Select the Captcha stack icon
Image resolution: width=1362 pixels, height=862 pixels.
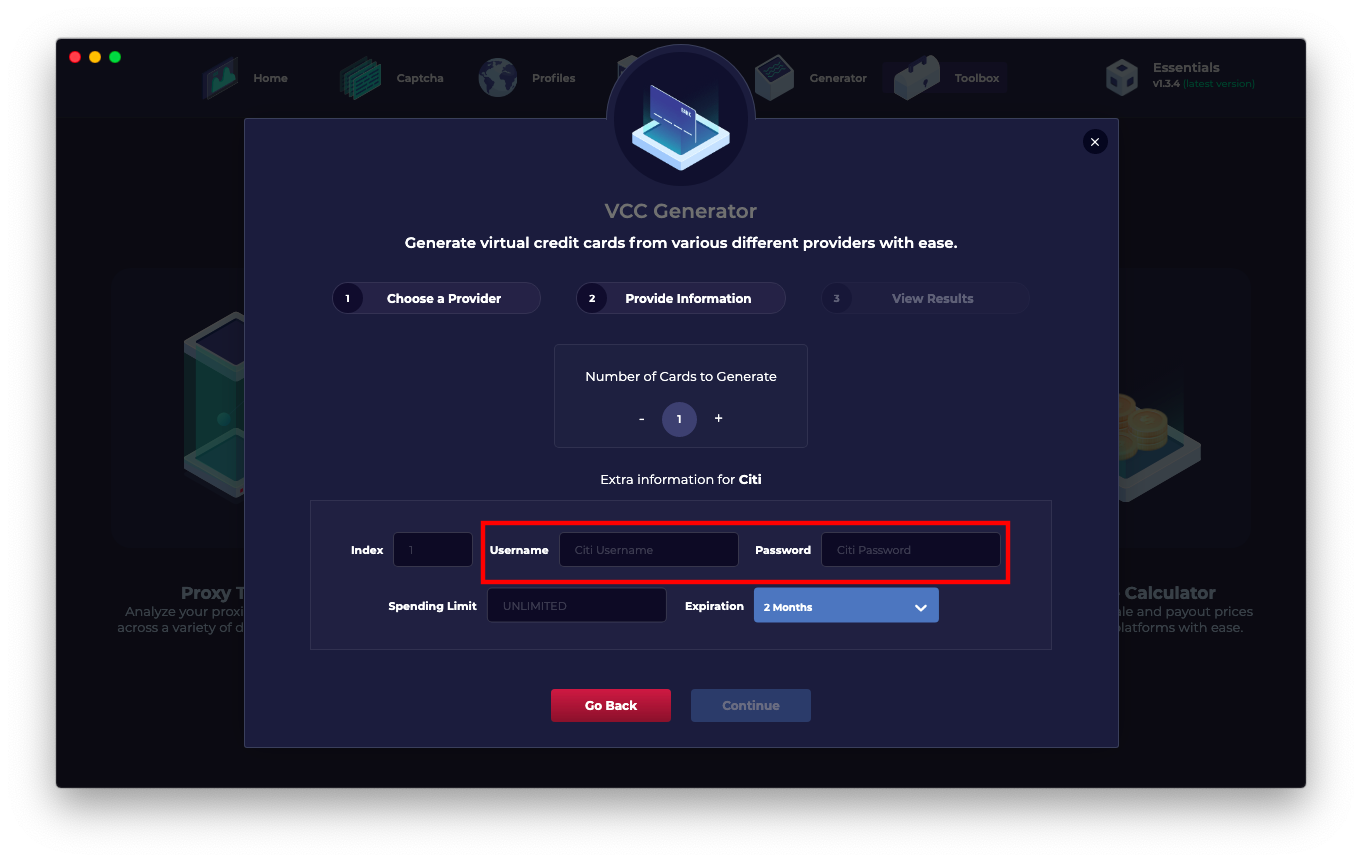click(360, 78)
